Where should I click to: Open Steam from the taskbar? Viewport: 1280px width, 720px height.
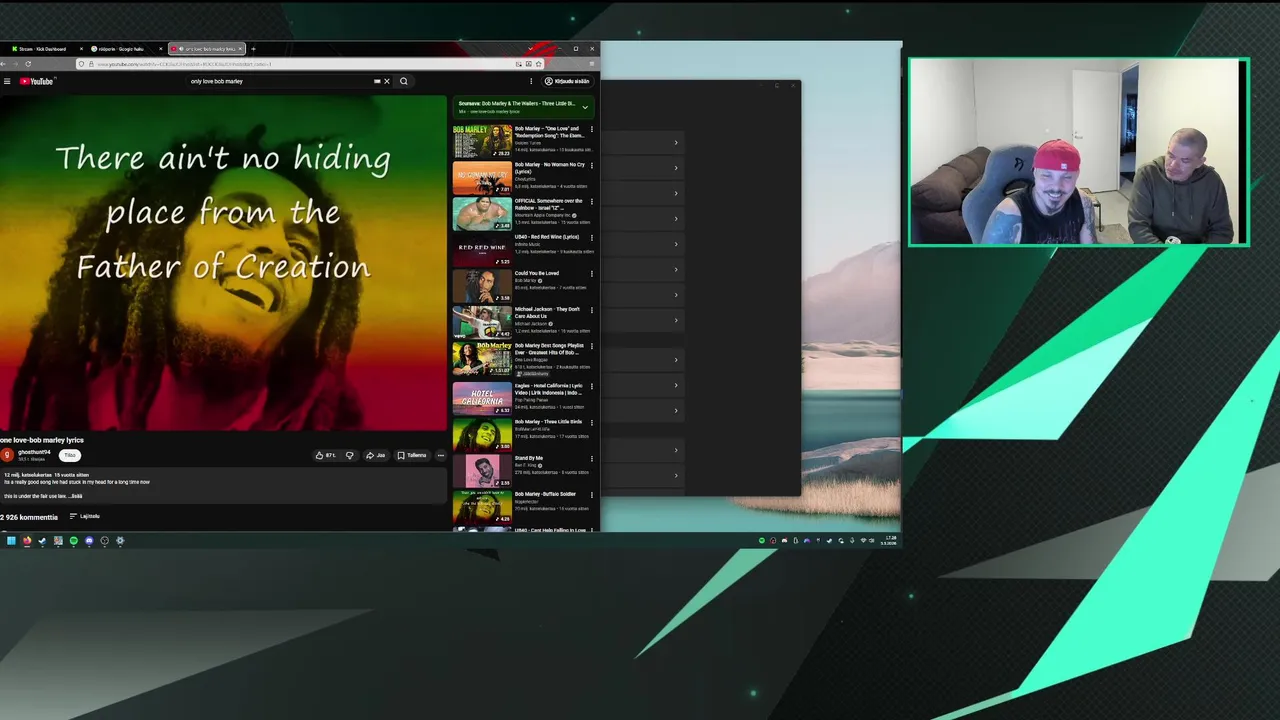click(42, 541)
